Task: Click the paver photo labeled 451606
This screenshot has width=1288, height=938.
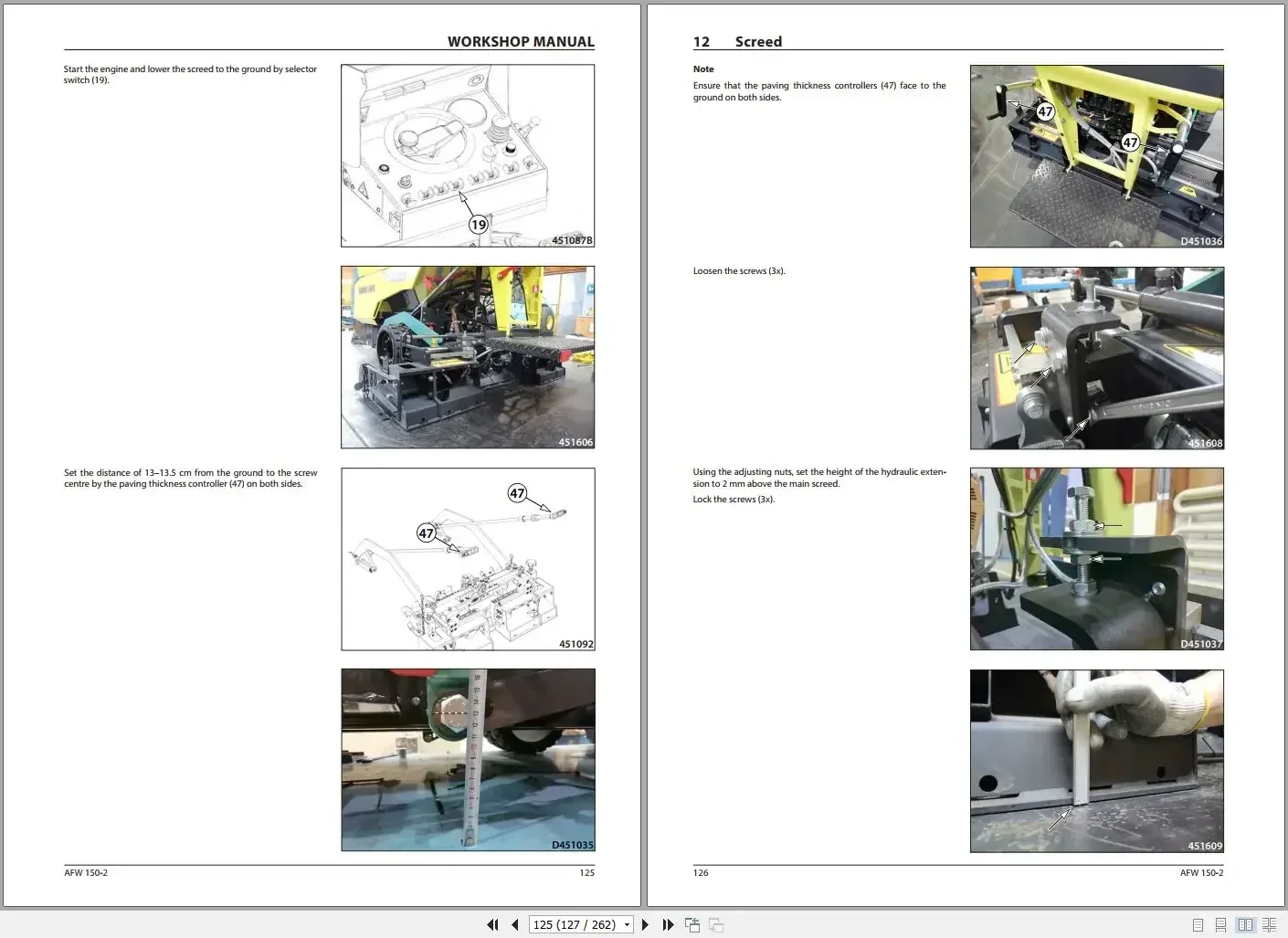Action: coord(467,356)
